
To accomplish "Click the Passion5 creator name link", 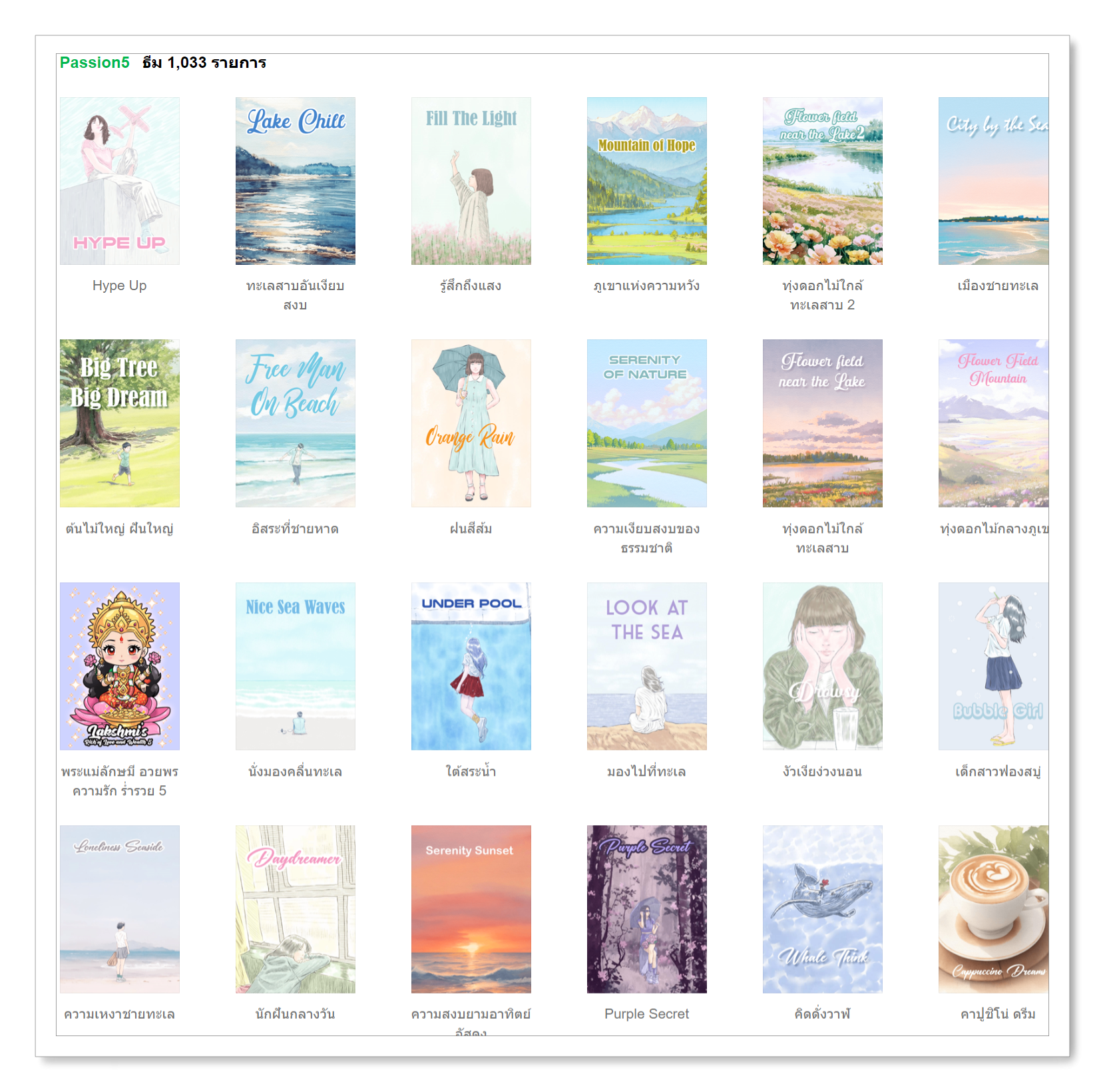I will pyautogui.click(x=95, y=63).
